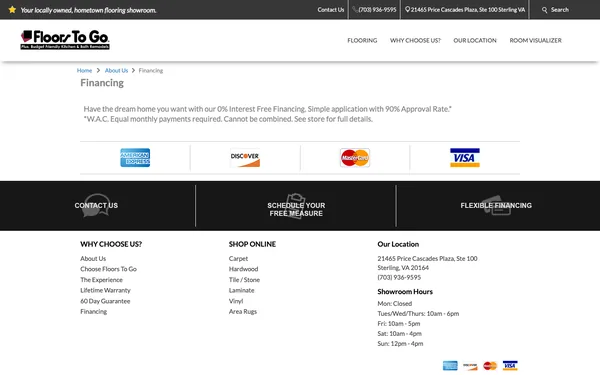Shop Carpet in the footer
The width and height of the screenshot is (600, 375).
pos(238,258)
